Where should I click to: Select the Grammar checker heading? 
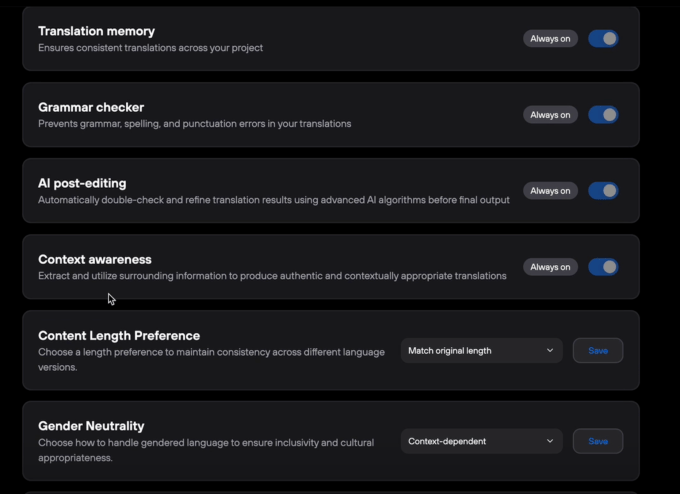91,107
